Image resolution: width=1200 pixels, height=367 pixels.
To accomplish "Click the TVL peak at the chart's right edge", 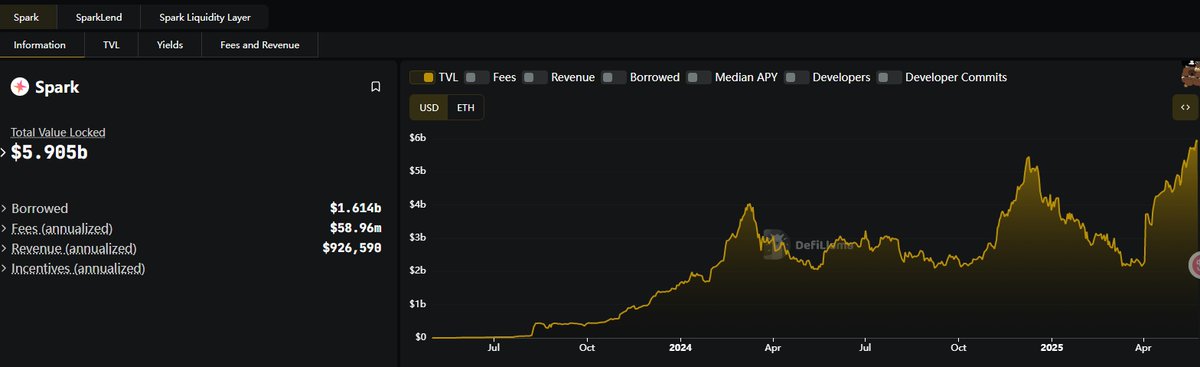I will click(1197, 141).
